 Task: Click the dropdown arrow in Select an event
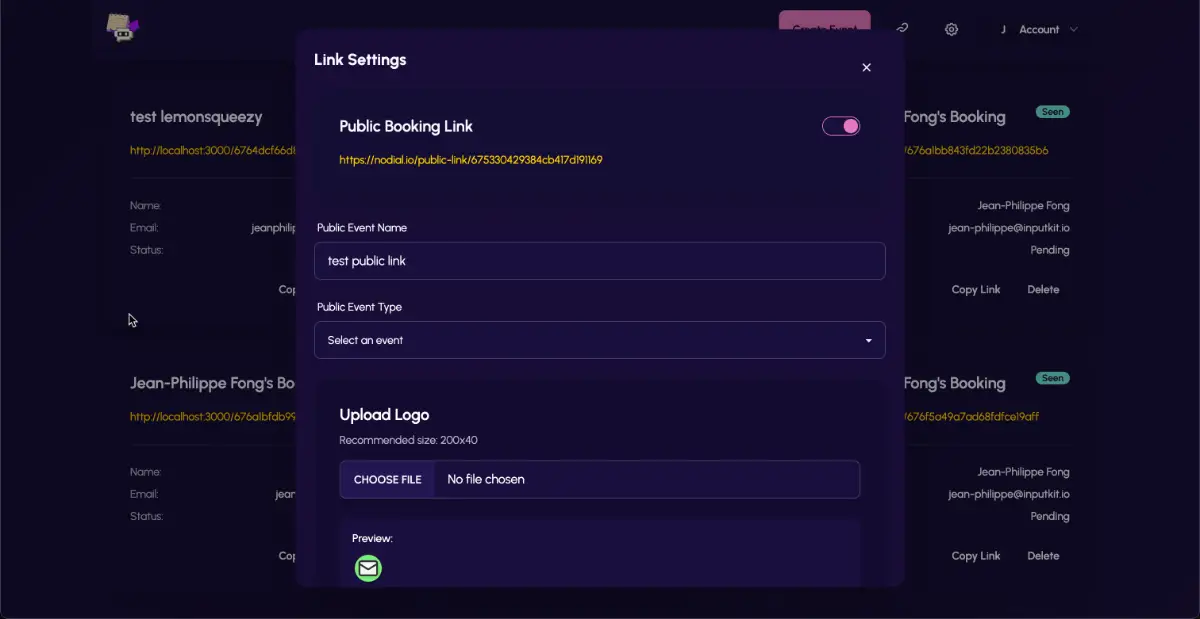point(868,341)
